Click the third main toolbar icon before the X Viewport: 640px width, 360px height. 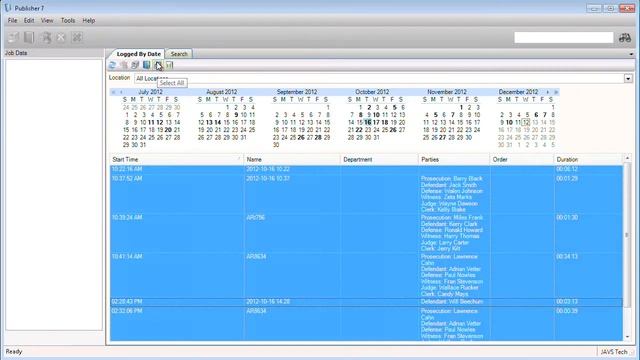[46, 38]
